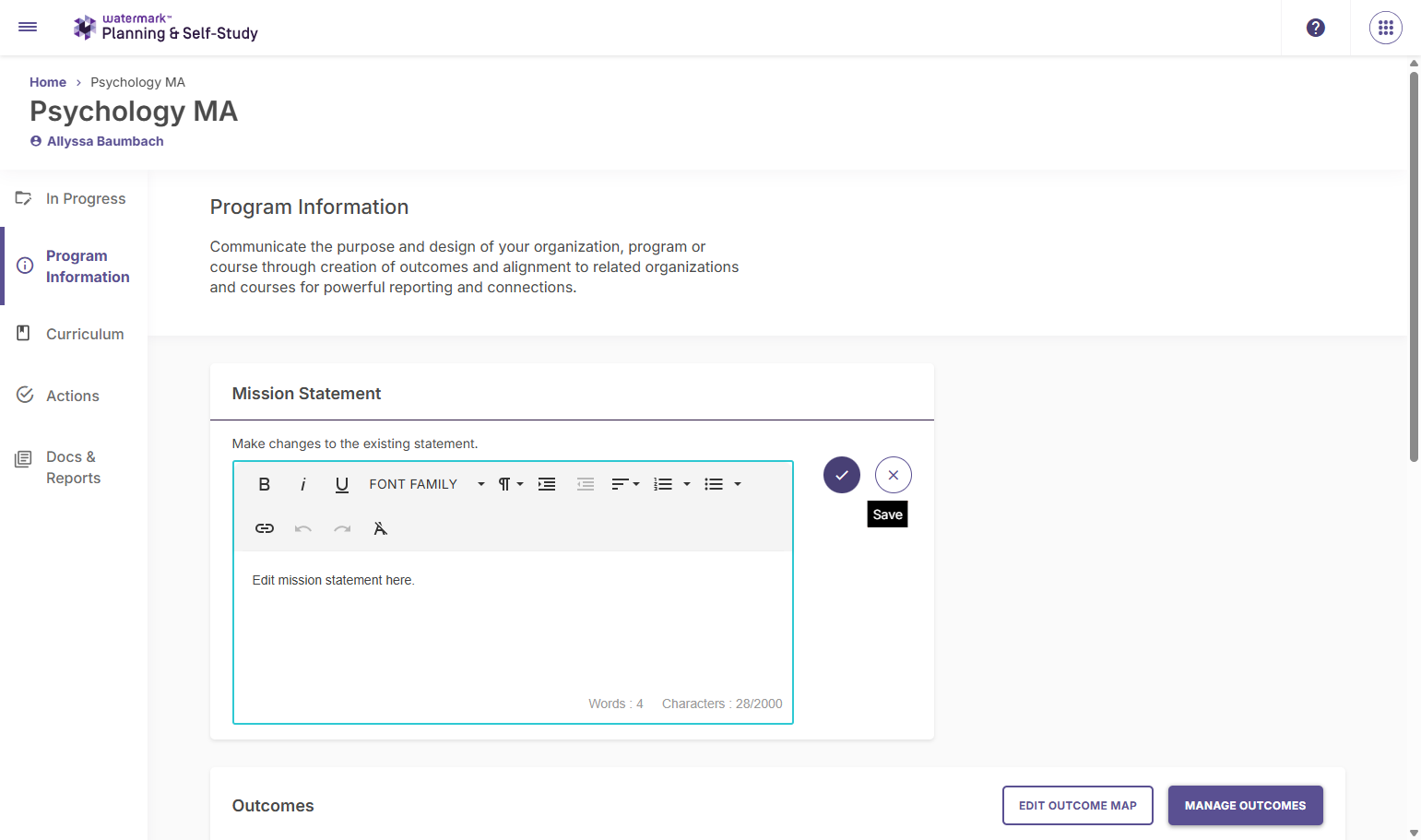Expand the ordered list style arrow
Image resolution: width=1421 pixels, height=840 pixels.
pos(687,484)
